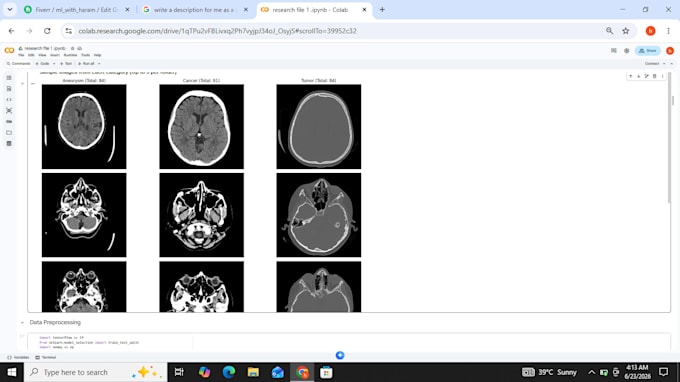
Task: Open the comments panel icon
Action: [x=614, y=51]
